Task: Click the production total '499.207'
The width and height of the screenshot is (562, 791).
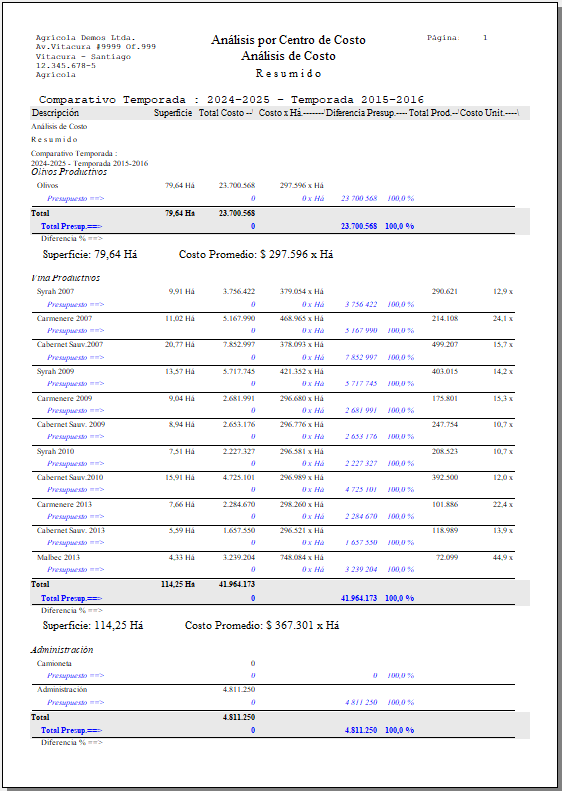Action: [x=445, y=345]
